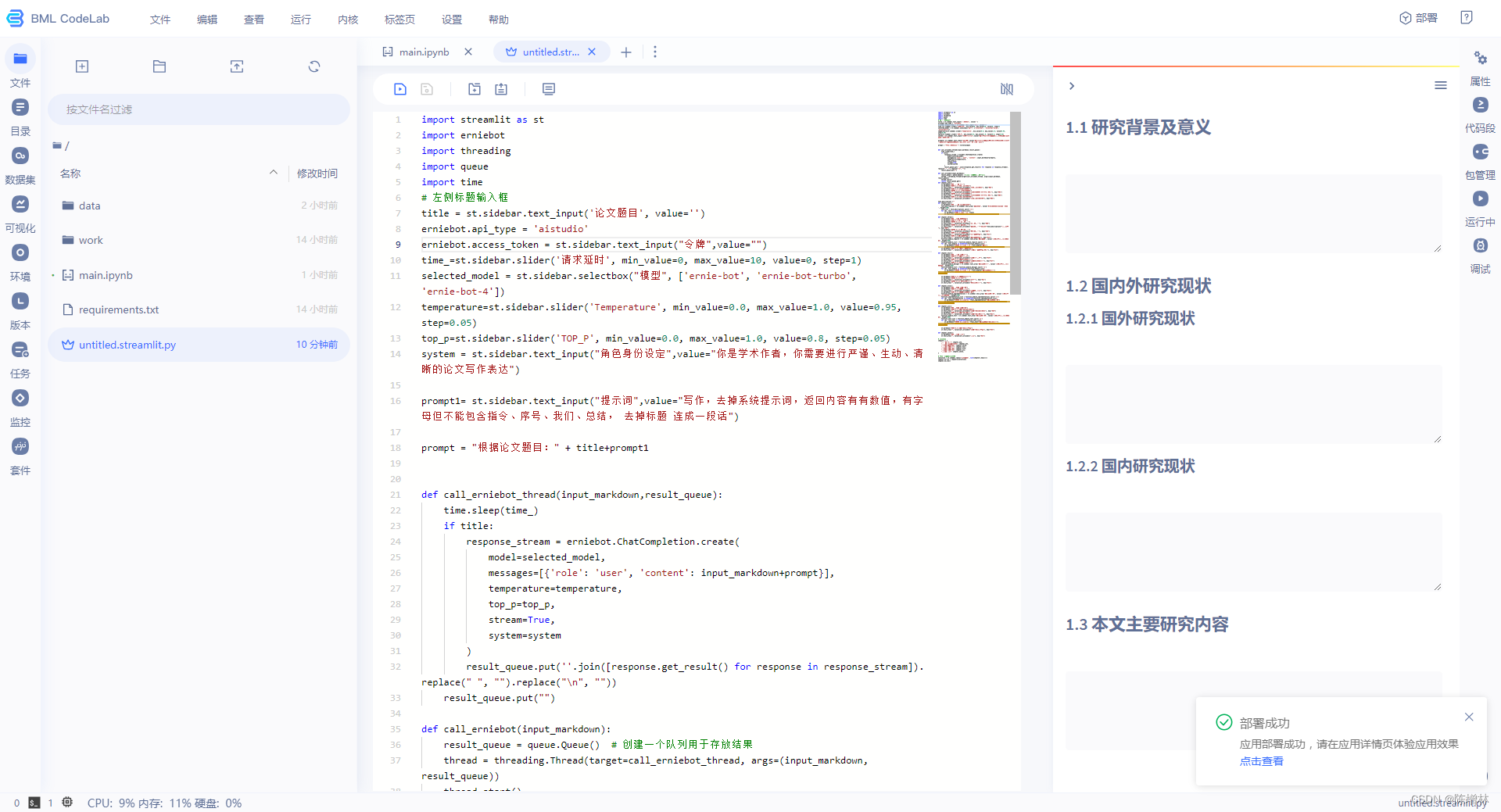The width and height of the screenshot is (1501, 812).
Task: Open the 运行 menu
Action: (x=301, y=20)
